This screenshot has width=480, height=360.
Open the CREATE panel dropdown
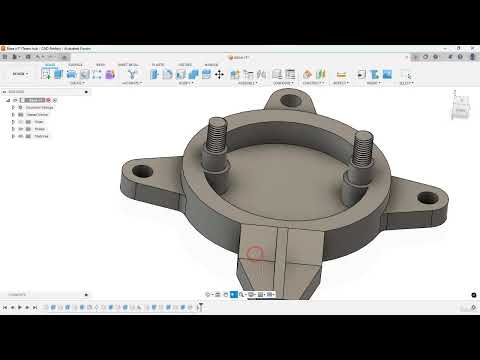(x=78, y=83)
